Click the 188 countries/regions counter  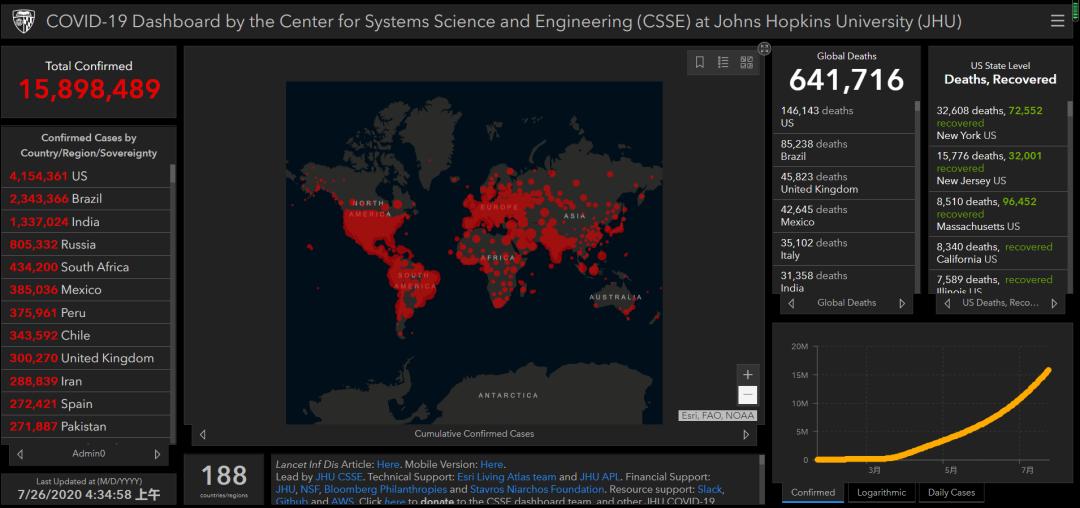(224, 476)
